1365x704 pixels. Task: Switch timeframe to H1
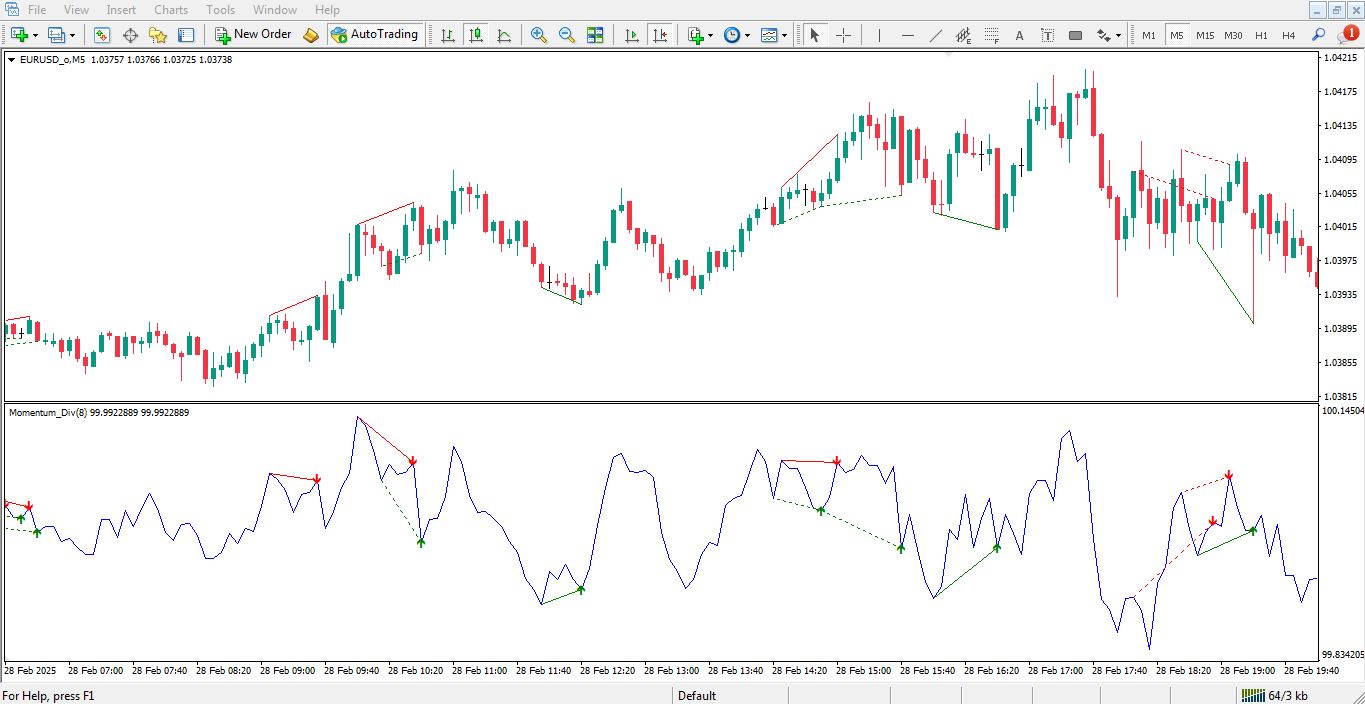tap(1261, 35)
